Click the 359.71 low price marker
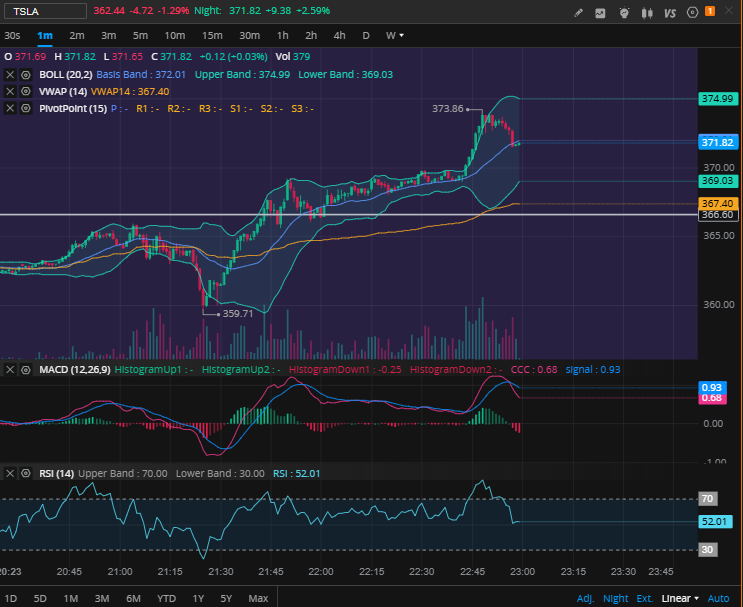Image resolution: width=743 pixels, height=607 pixels. point(238,314)
